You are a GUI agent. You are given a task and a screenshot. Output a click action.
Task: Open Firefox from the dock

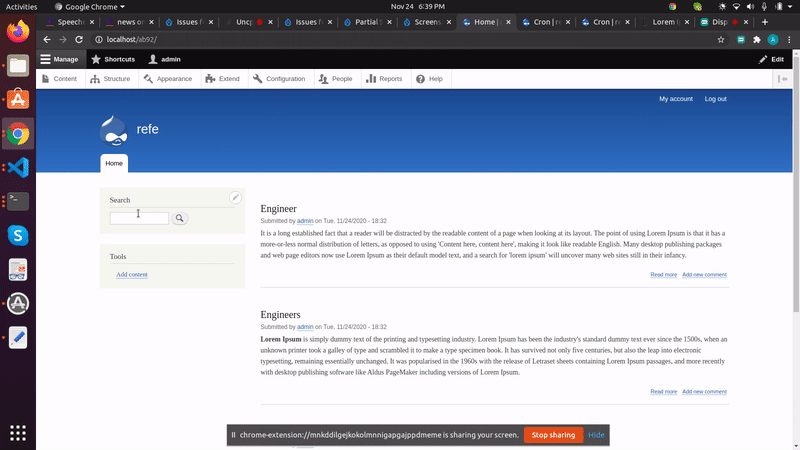click(x=17, y=31)
